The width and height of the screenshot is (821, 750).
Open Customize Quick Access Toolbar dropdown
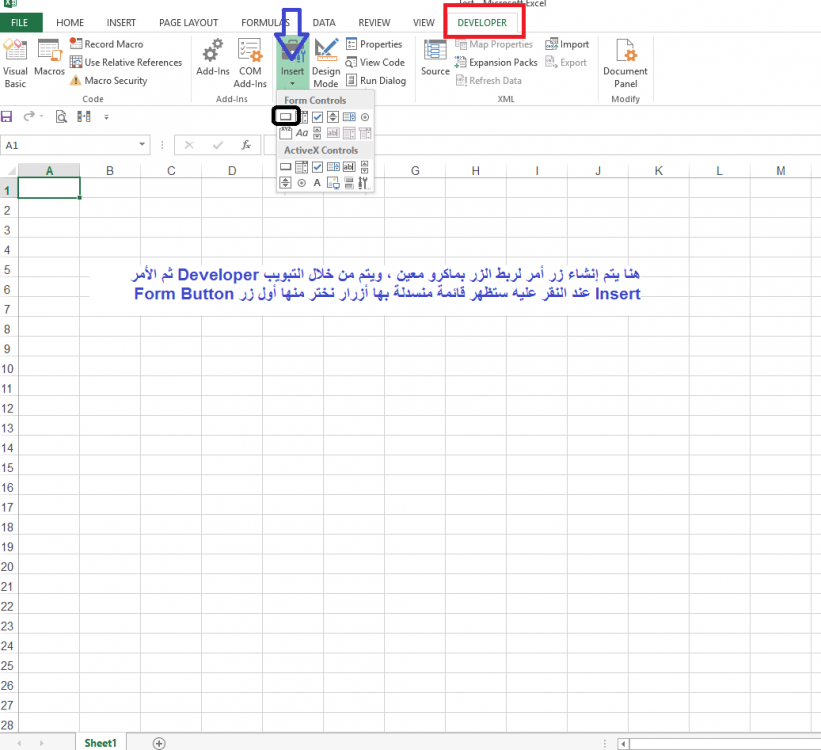106,117
